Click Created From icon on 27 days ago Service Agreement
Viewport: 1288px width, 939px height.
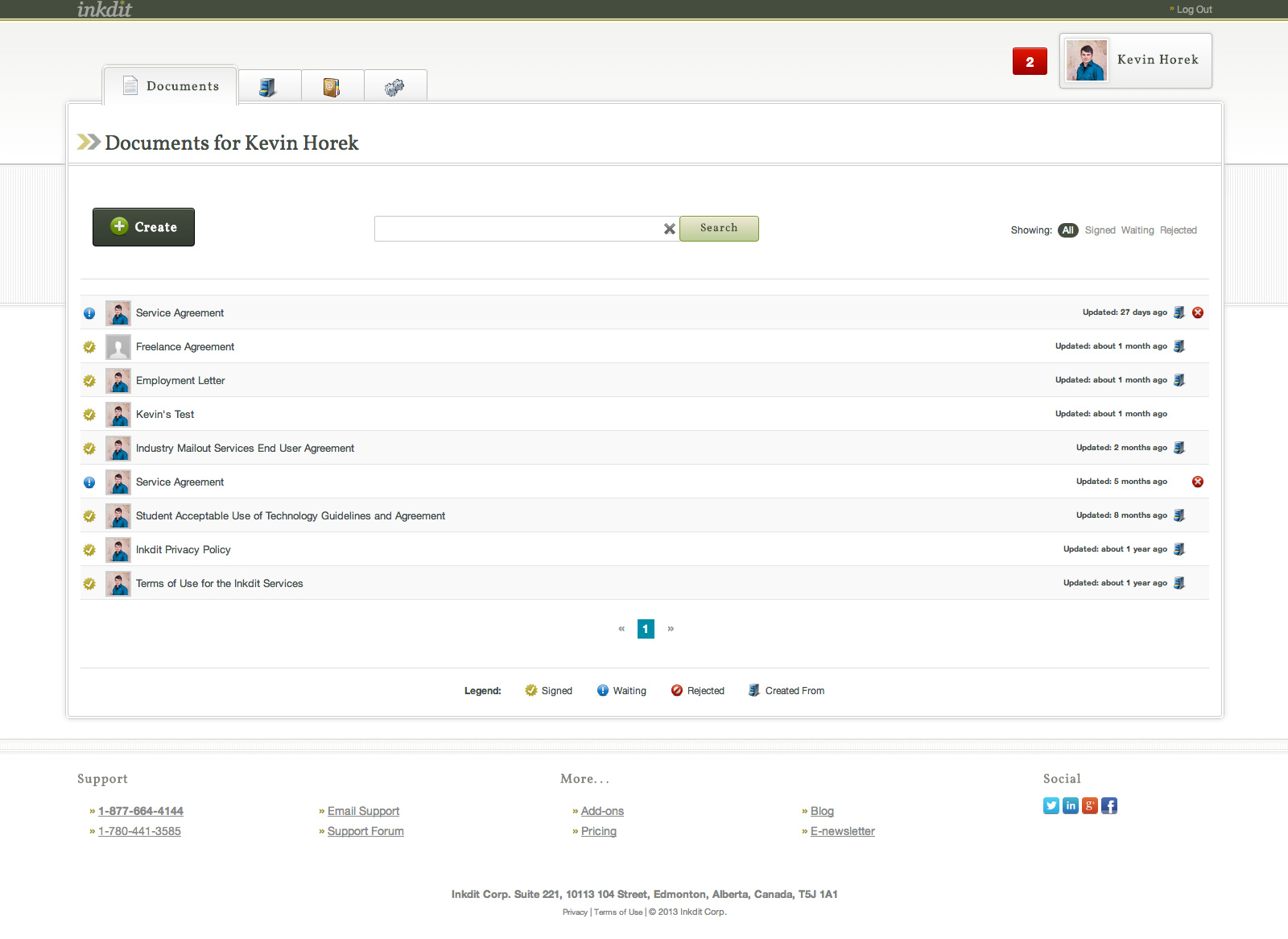tap(1179, 312)
